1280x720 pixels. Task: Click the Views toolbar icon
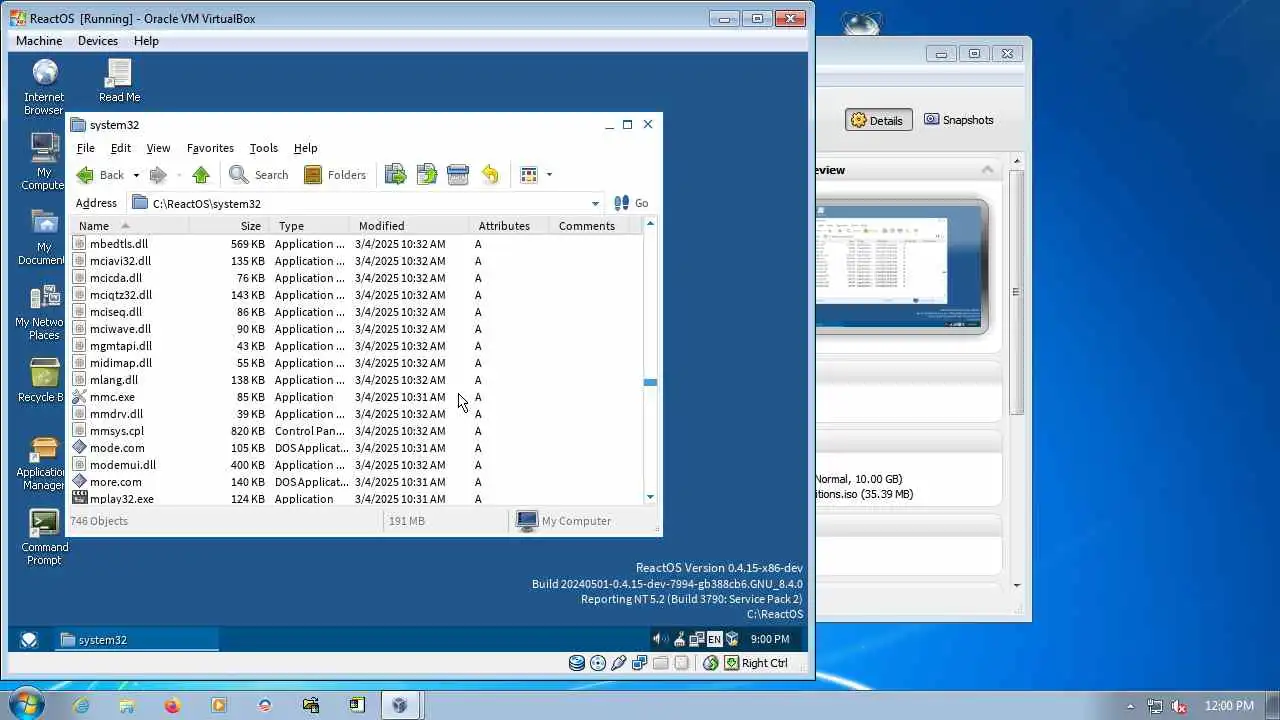[x=529, y=175]
